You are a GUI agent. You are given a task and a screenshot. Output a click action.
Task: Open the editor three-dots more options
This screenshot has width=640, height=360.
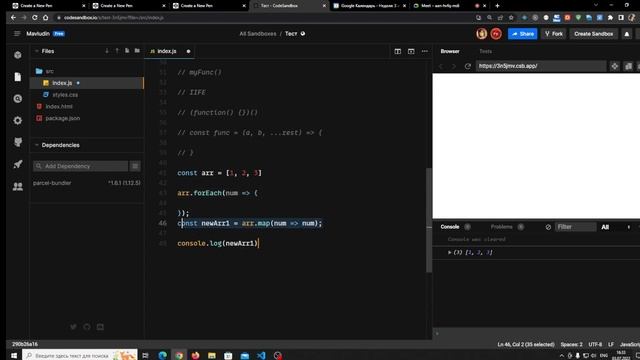(x=425, y=51)
